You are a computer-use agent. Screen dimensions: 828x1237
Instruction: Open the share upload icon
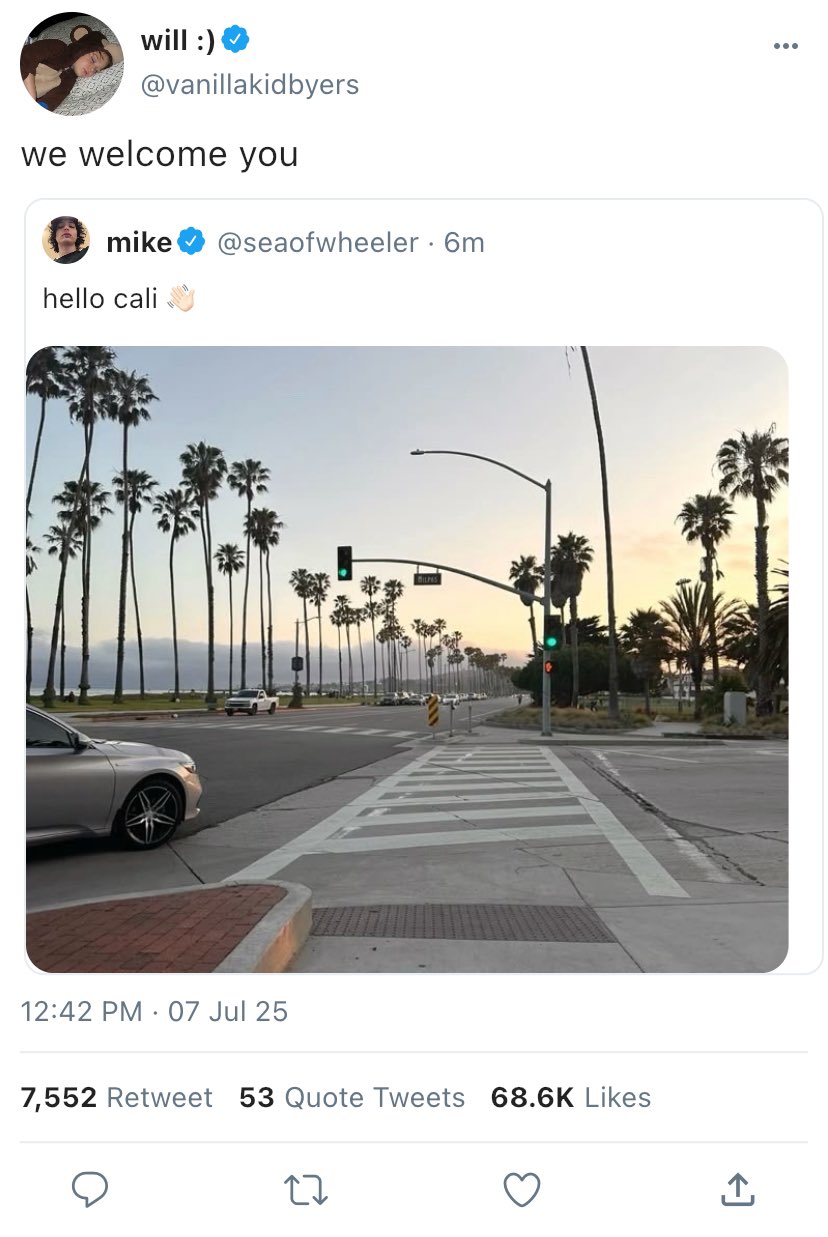pos(736,1188)
